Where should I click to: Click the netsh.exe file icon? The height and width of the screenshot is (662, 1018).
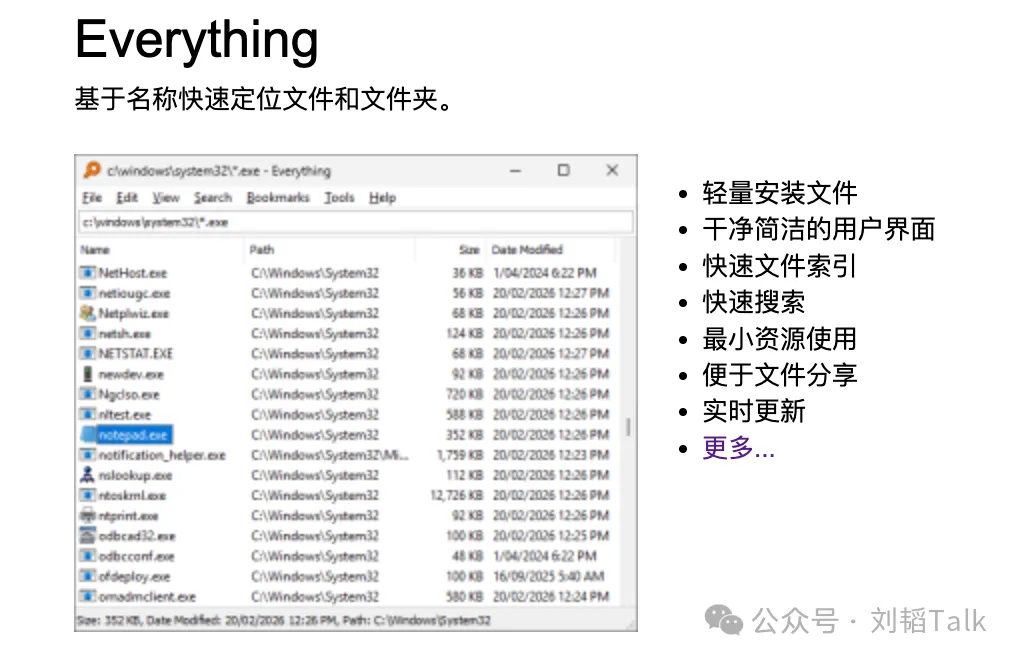tap(87, 333)
